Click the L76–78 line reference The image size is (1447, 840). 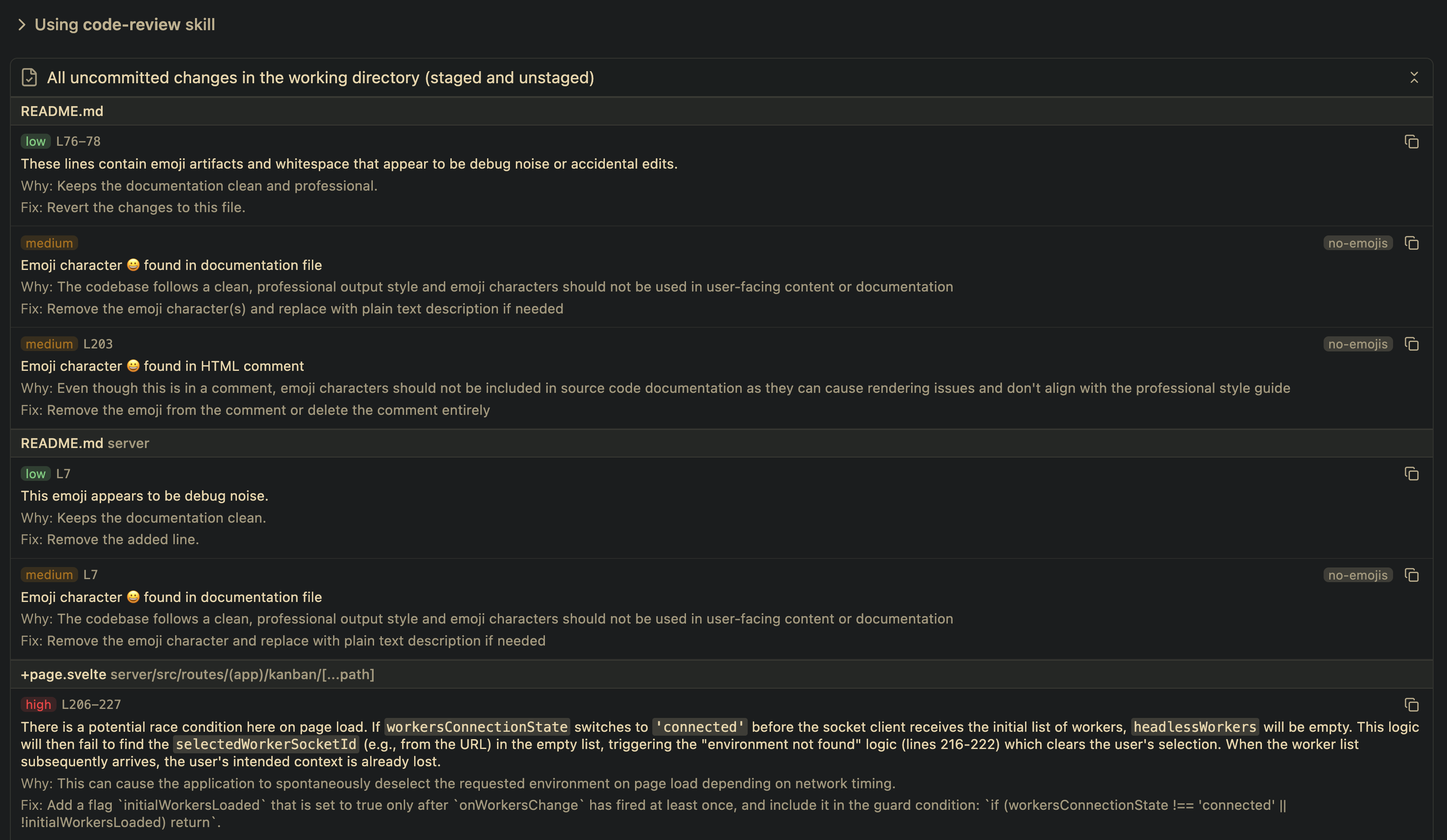point(78,142)
